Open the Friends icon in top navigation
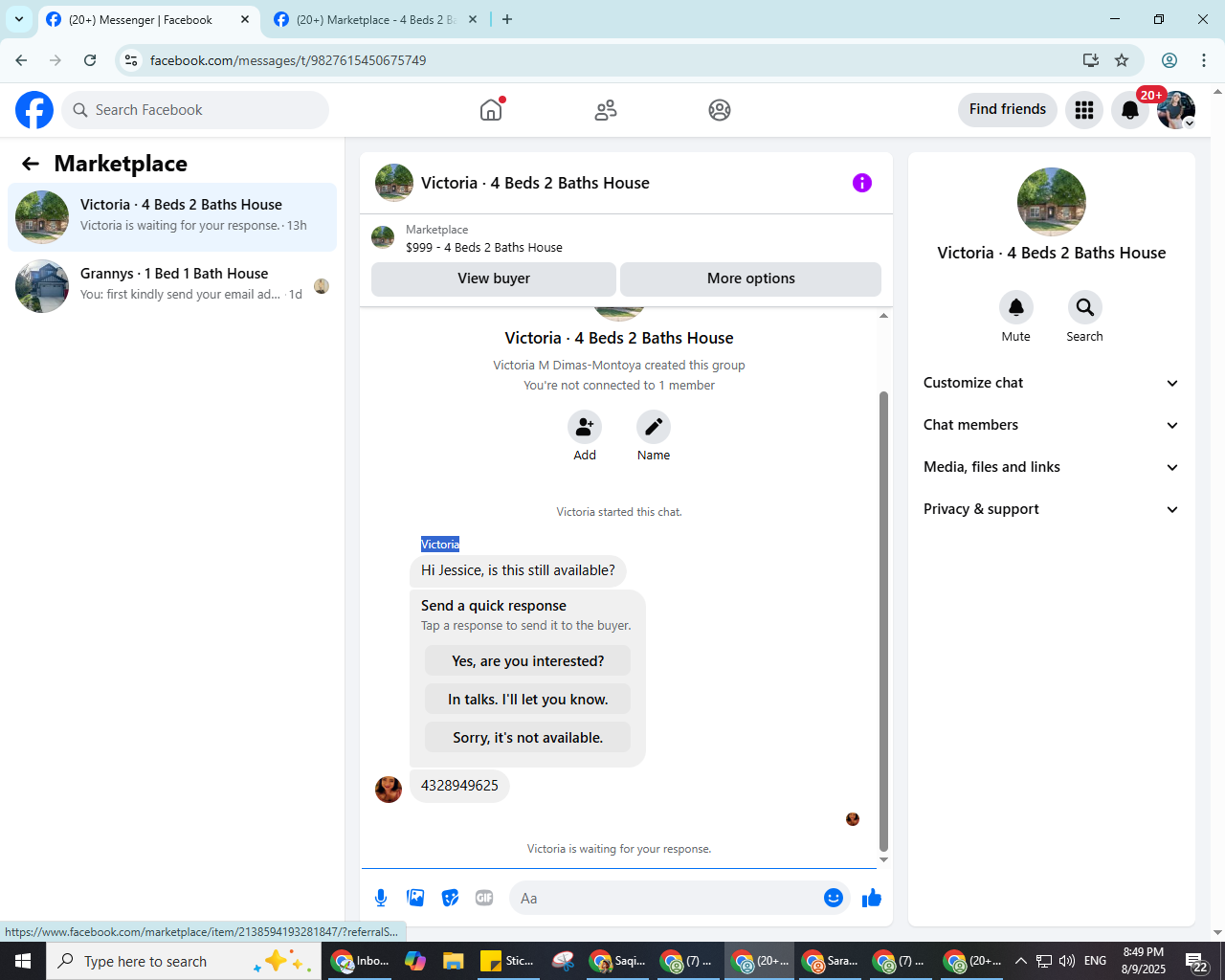 (x=606, y=110)
